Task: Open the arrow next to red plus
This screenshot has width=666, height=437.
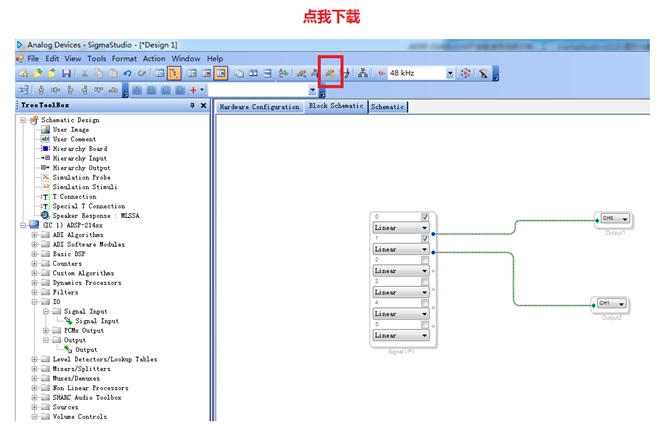Action: pos(202,90)
